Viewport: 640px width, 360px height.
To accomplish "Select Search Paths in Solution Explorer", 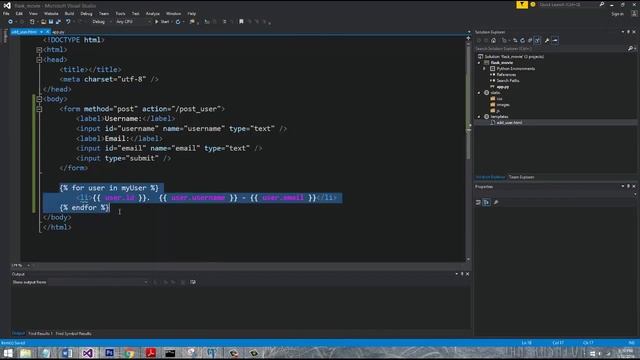I will coord(508,80).
